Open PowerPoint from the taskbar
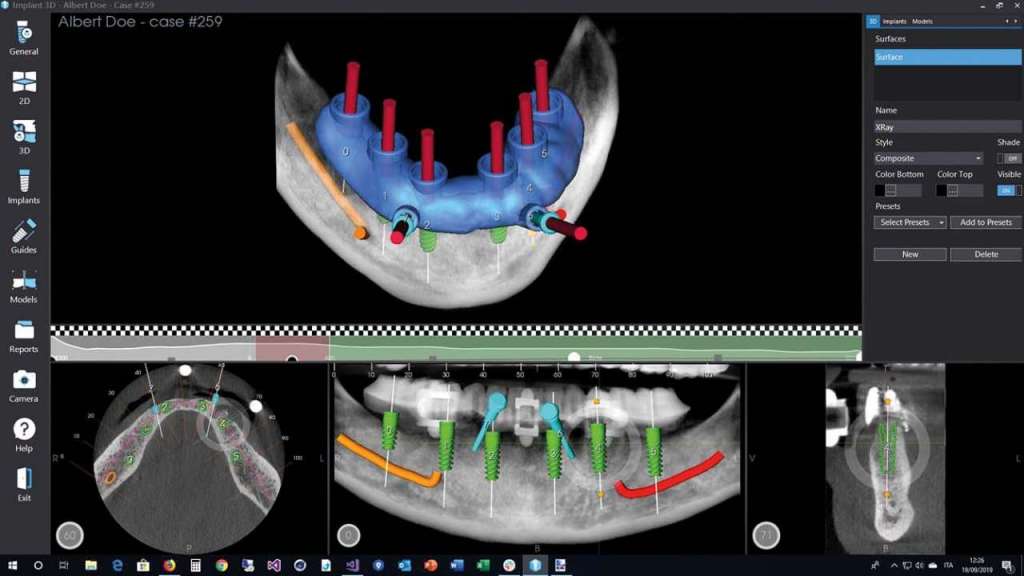This screenshot has height=576, width=1024. [x=430, y=566]
